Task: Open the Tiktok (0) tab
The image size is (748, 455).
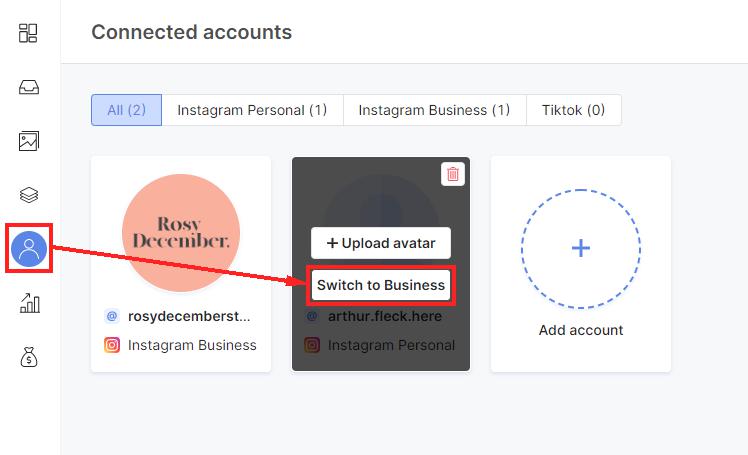Action: [573, 110]
